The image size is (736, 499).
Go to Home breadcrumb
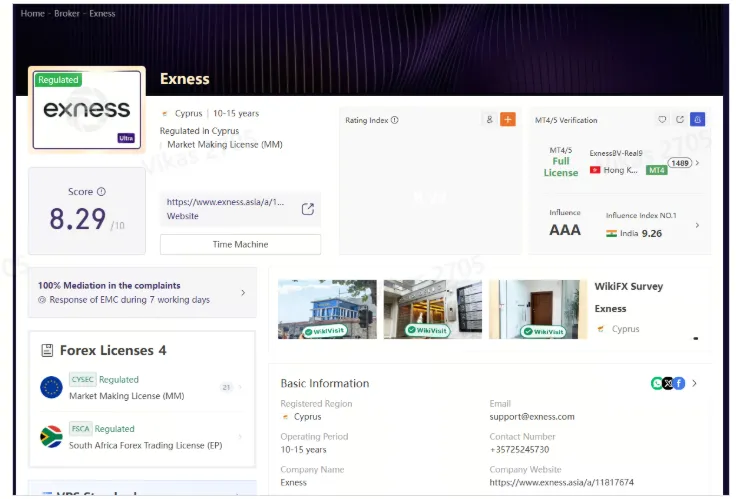pyautogui.click(x=32, y=14)
